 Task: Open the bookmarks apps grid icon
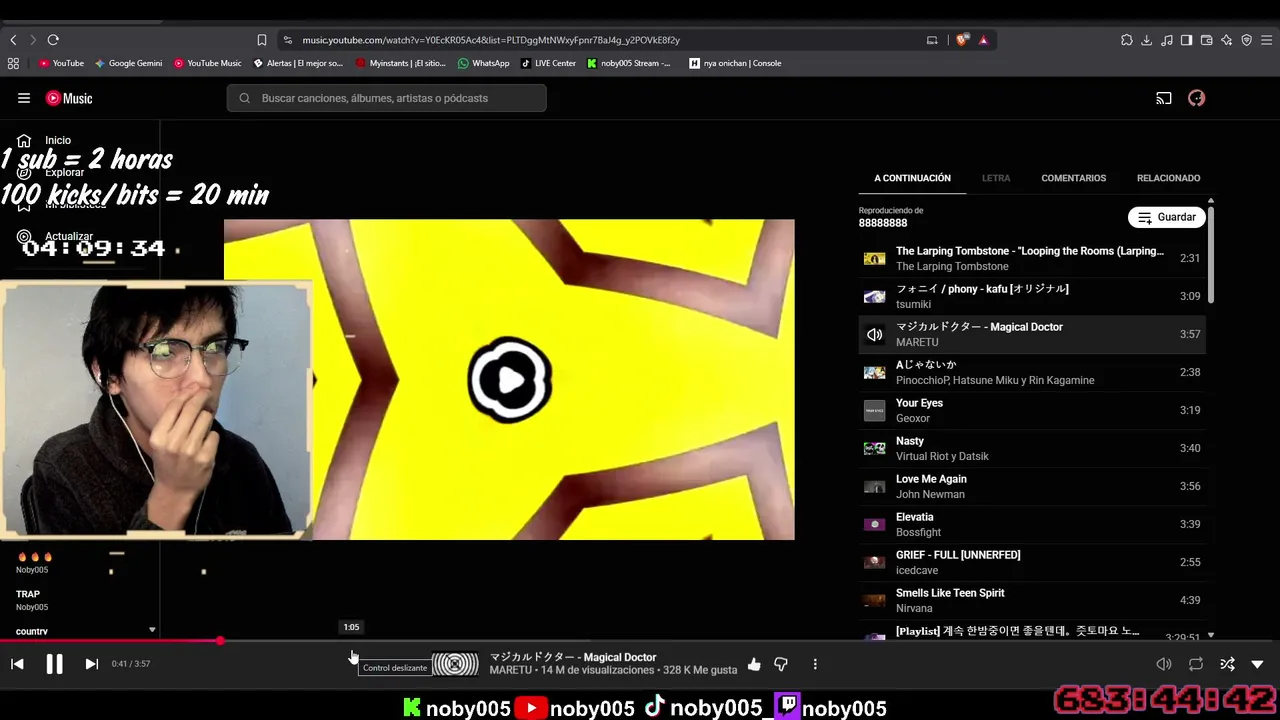pyautogui.click(x=13, y=63)
